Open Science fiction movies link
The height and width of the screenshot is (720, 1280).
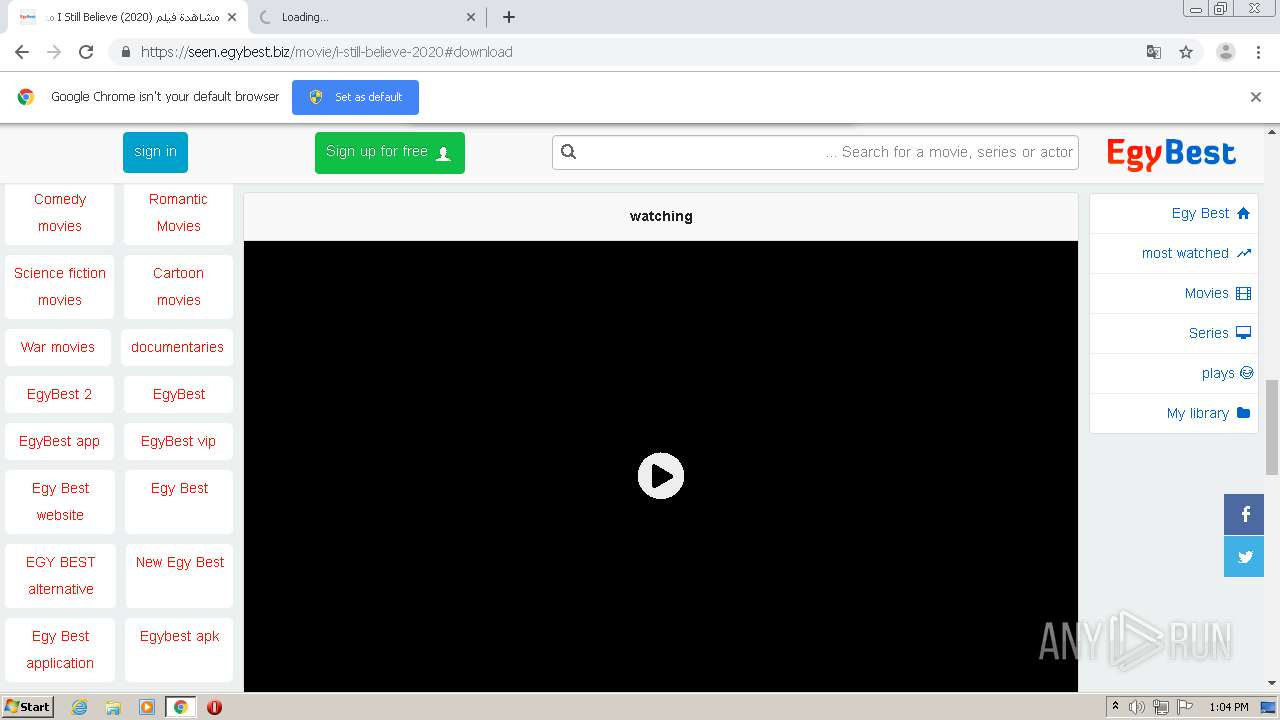[60, 286]
